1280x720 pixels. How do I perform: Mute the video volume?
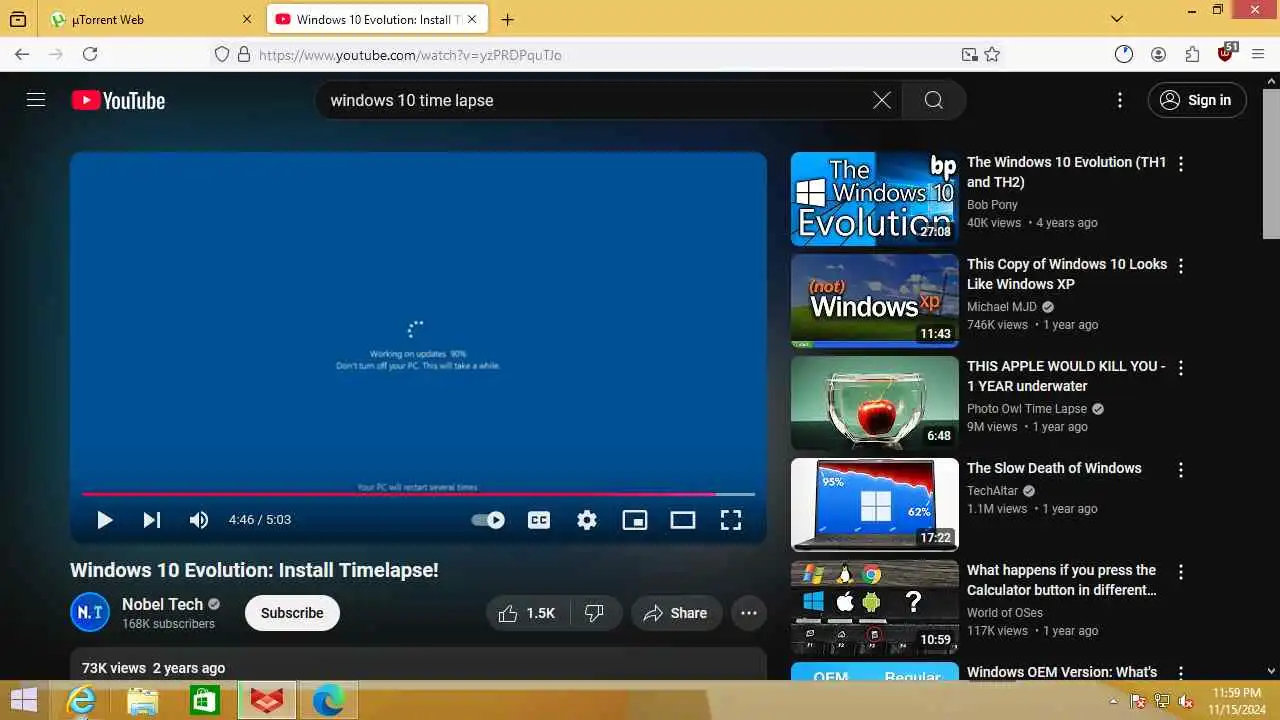[x=199, y=520]
